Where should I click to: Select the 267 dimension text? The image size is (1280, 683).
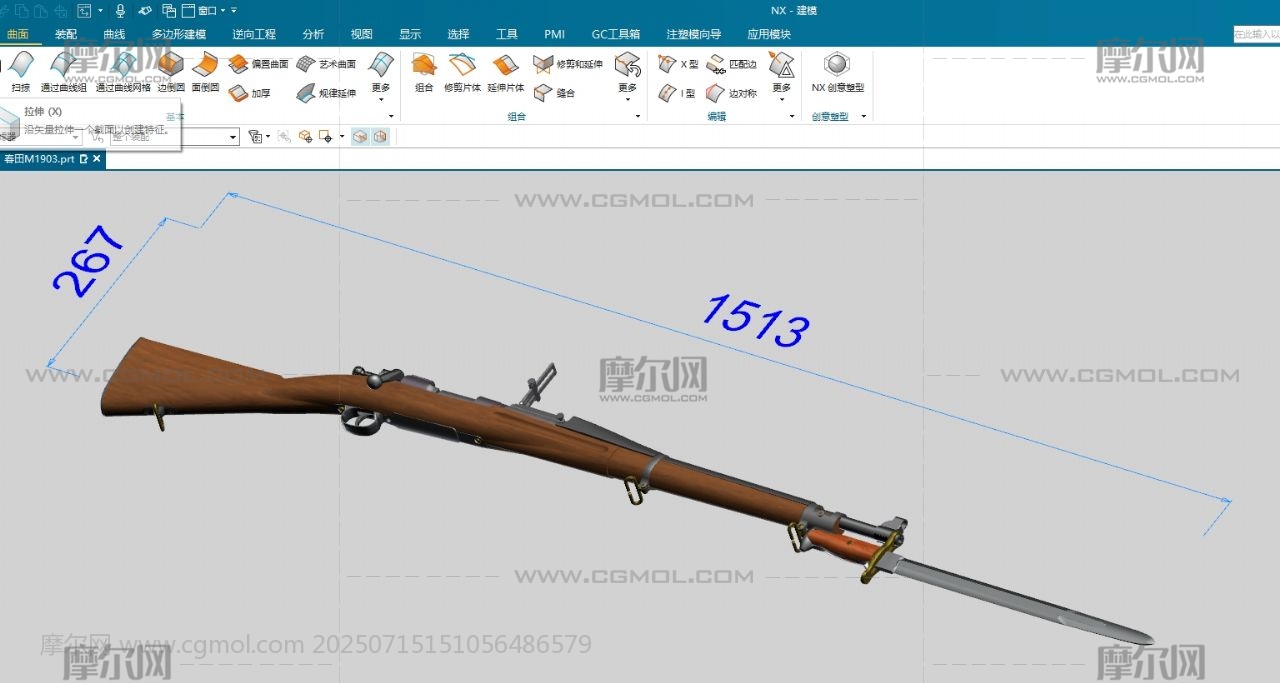(88, 261)
